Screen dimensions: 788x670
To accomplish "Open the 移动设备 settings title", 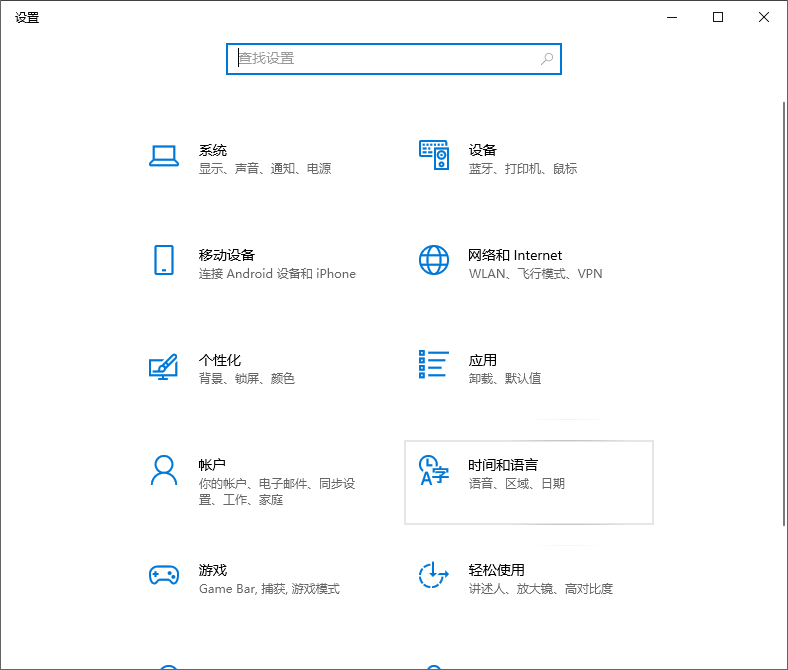I will 227,255.
